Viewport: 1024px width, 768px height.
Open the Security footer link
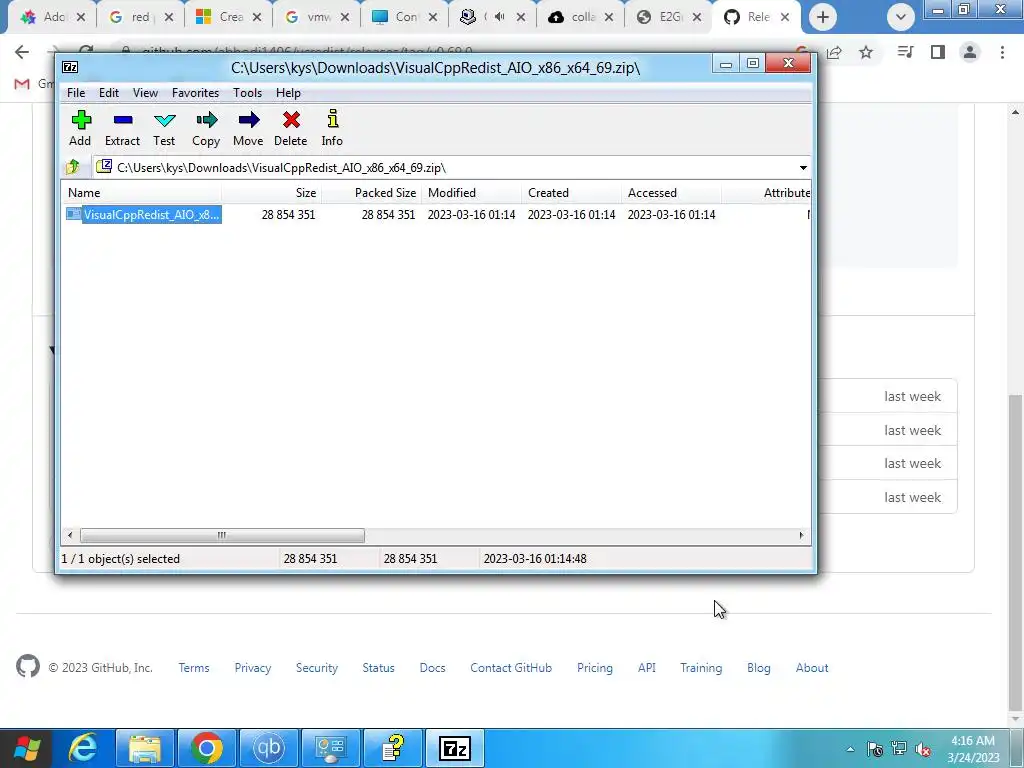click(317, 667)
